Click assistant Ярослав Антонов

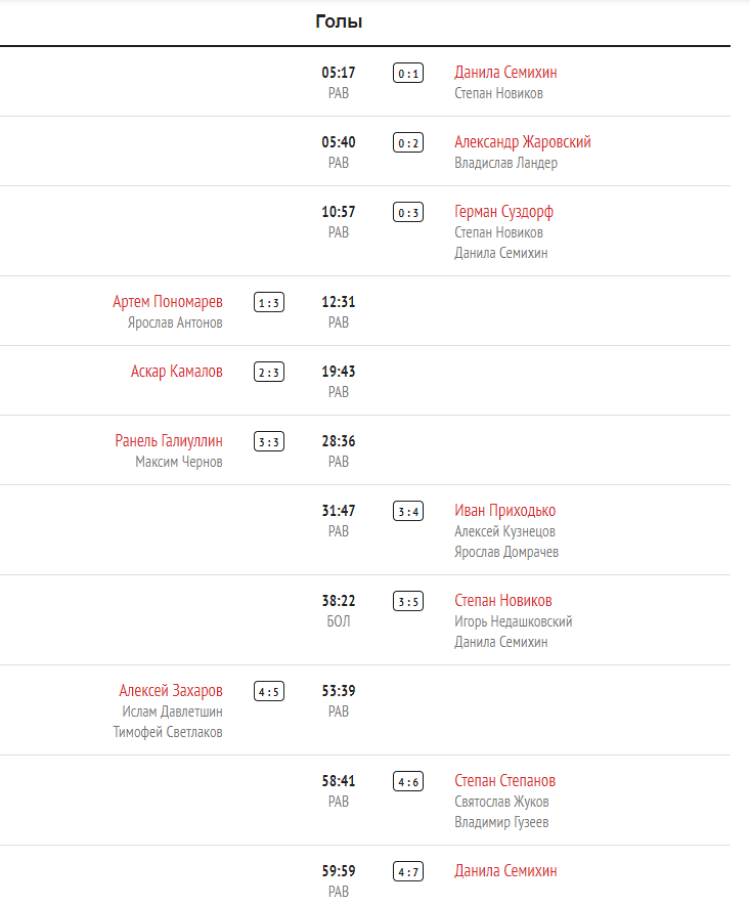tap(175, 323)
